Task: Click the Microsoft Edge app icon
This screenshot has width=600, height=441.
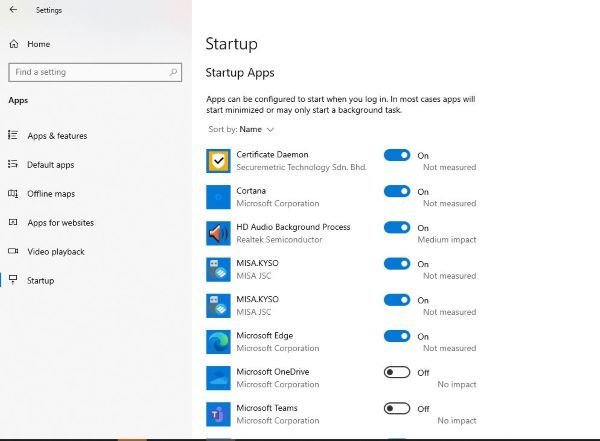Action: pyautogui.click(x=218, y=342)
